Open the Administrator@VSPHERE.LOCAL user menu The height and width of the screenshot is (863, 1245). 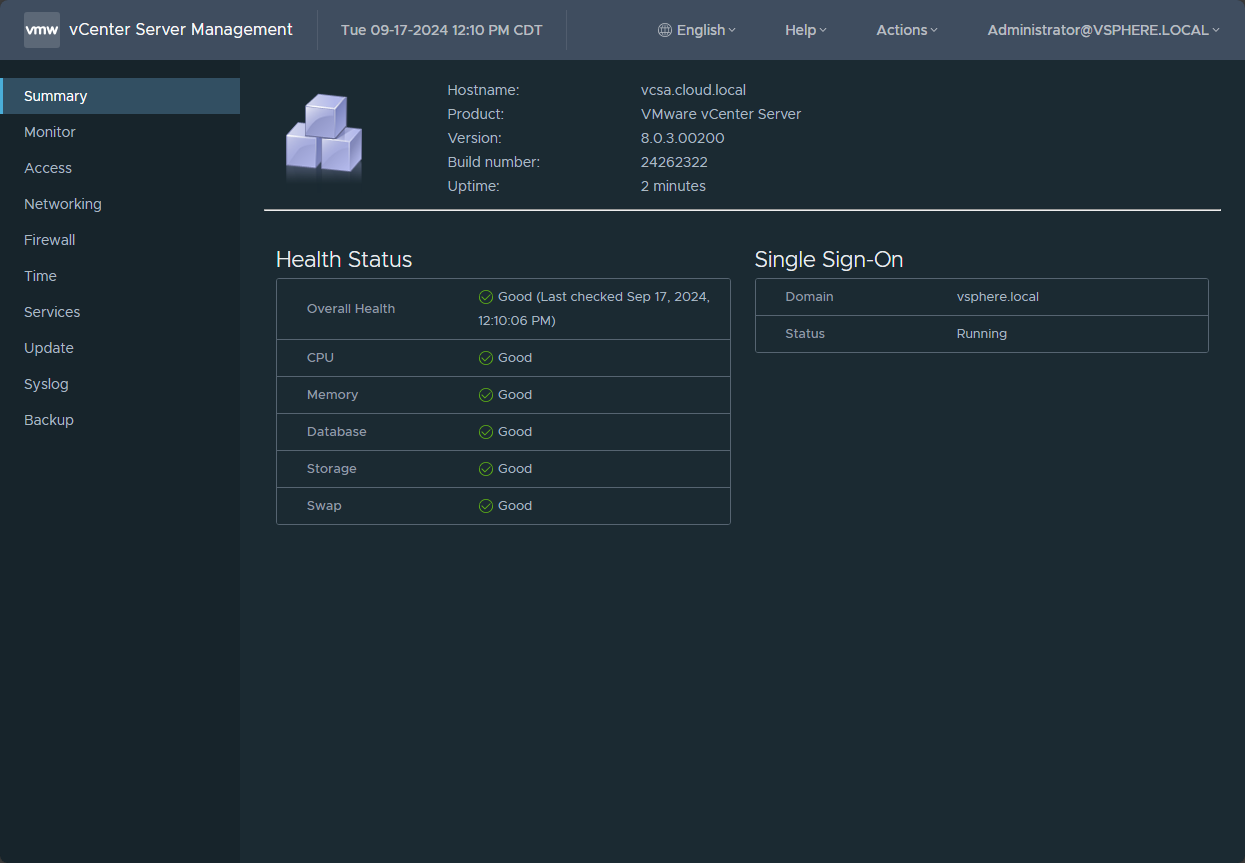point(1103,30)
